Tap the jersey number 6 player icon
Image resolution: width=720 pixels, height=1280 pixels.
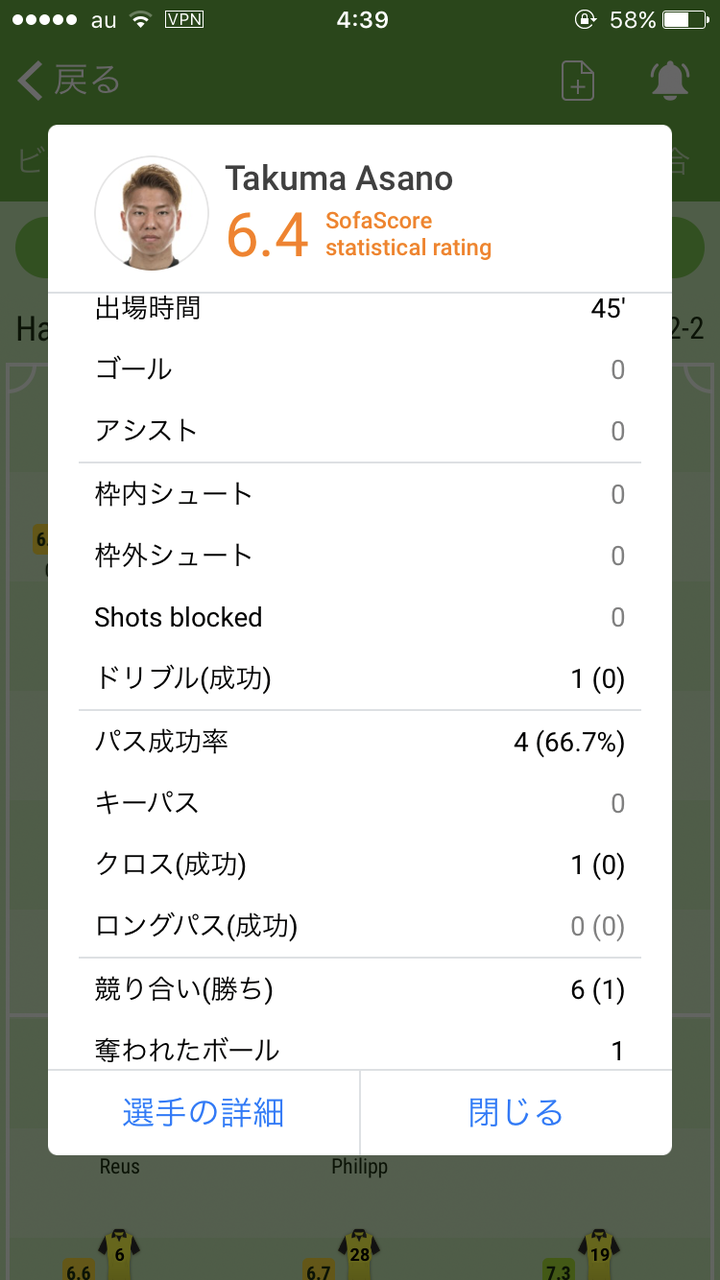pyautogui.click(x=119, y=1250)
